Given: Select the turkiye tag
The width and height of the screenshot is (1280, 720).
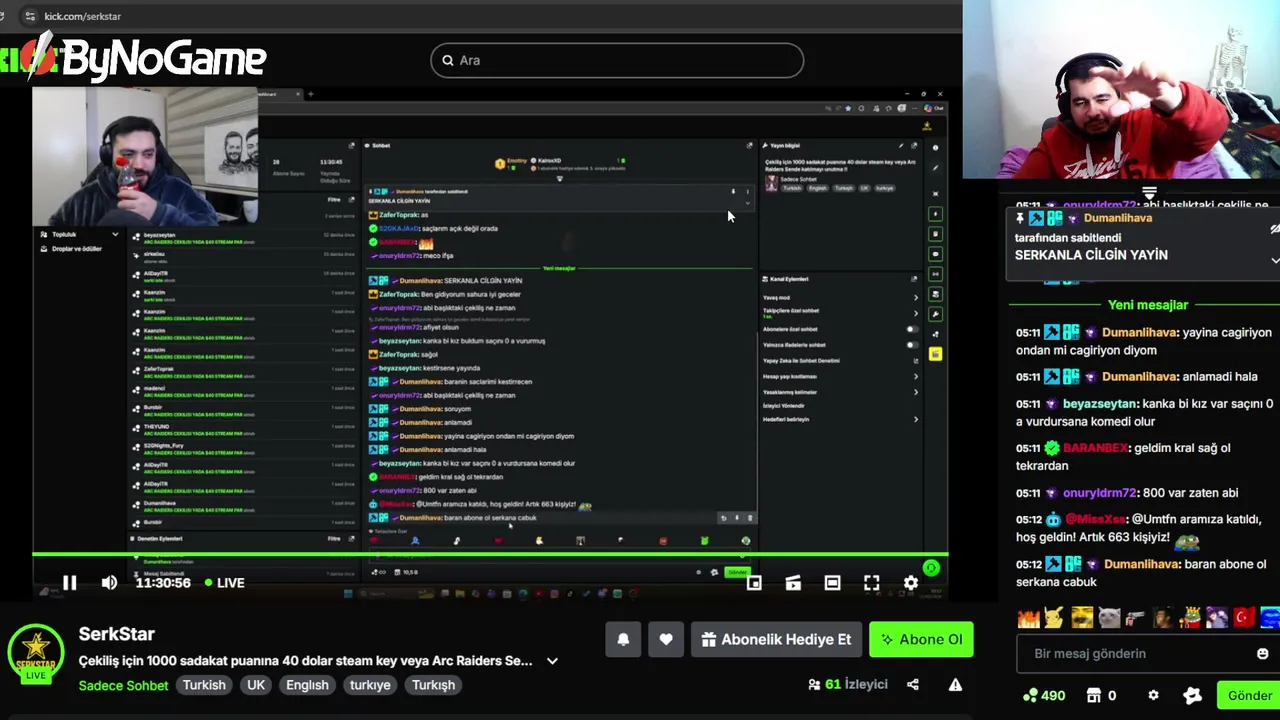Looking at the screenshot, I should pos(370,685).
